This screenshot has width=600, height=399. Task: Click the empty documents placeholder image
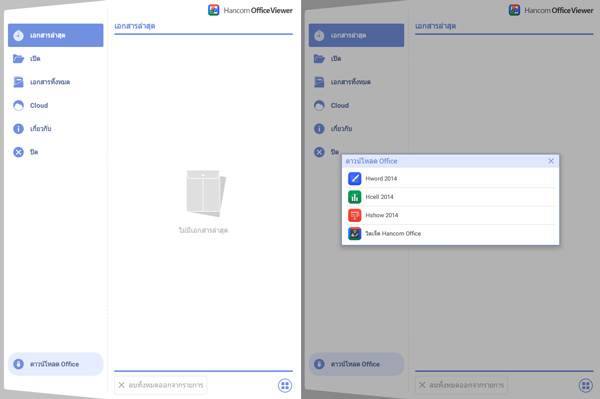tap(205, 193)
